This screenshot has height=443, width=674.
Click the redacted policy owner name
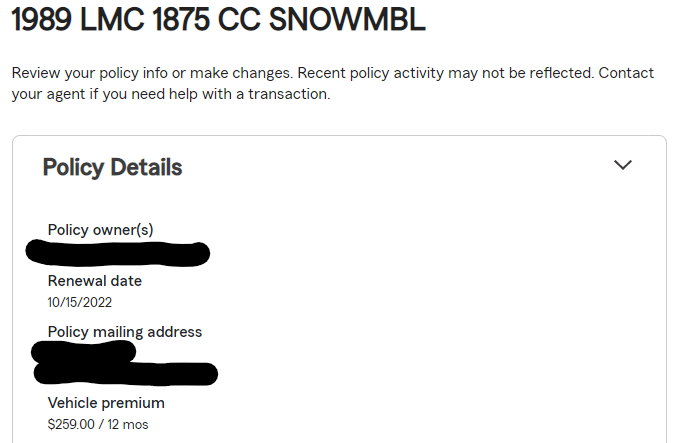118,252
